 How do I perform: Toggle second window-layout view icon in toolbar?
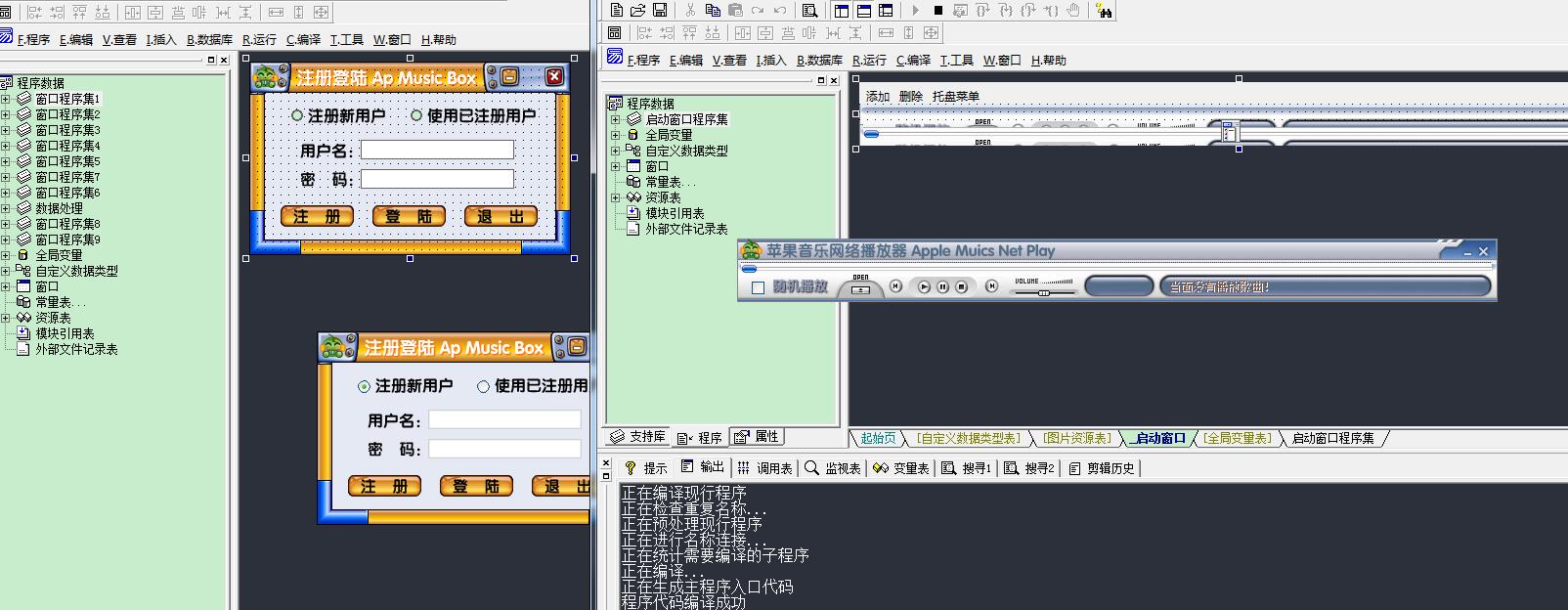[x=863, y=10]
